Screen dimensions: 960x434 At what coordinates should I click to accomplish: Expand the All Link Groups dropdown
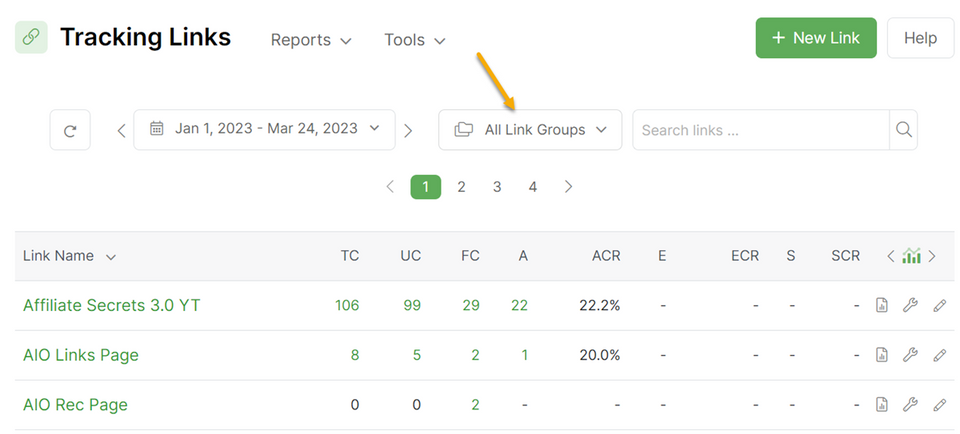coord(530,130)
